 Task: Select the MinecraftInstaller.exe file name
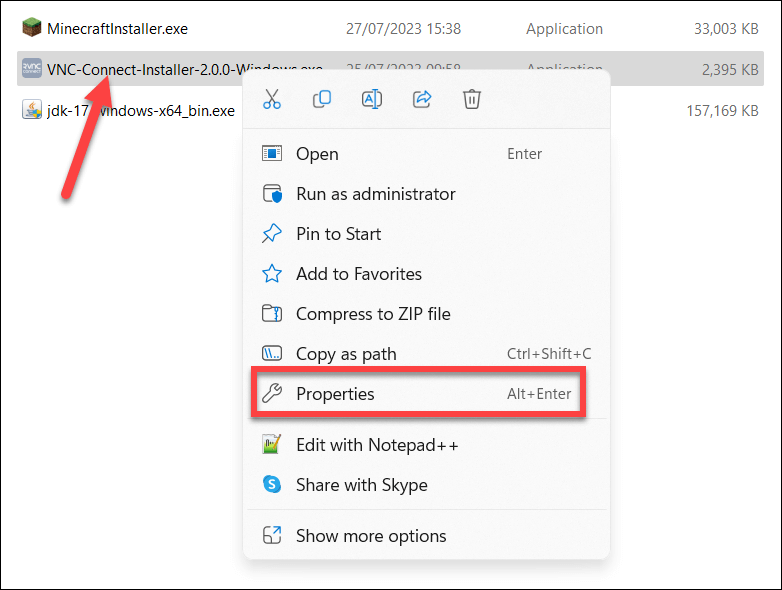click(117, 29)
